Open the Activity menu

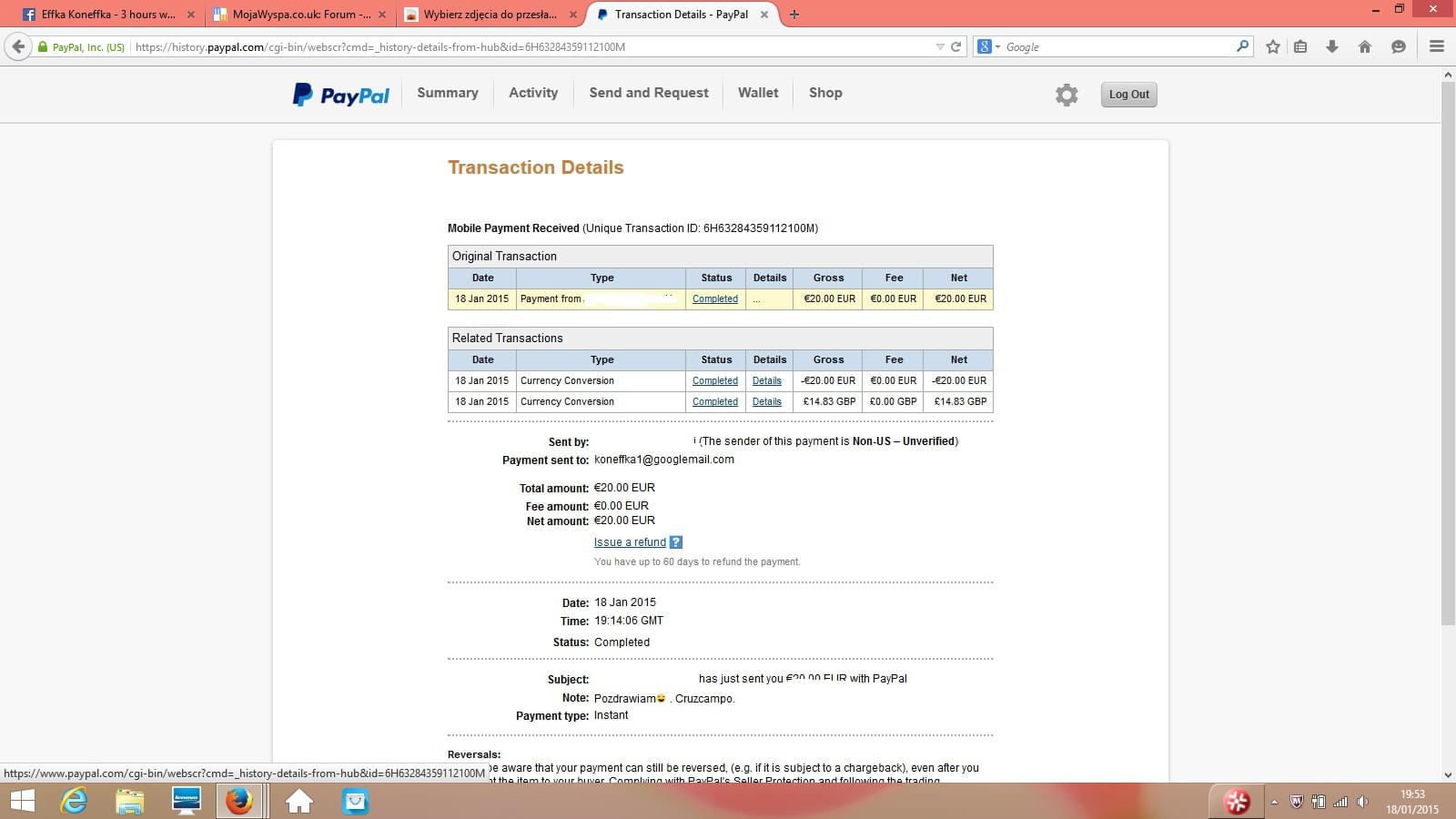533,93
